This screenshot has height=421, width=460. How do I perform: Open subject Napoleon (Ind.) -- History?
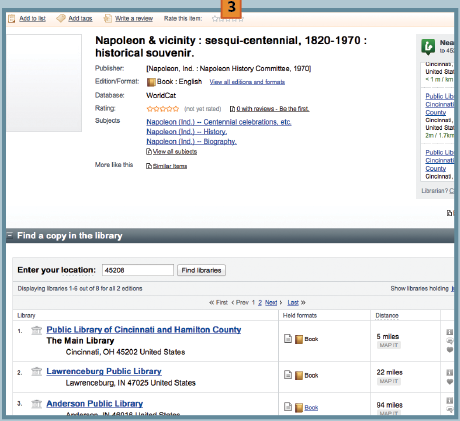187,132
